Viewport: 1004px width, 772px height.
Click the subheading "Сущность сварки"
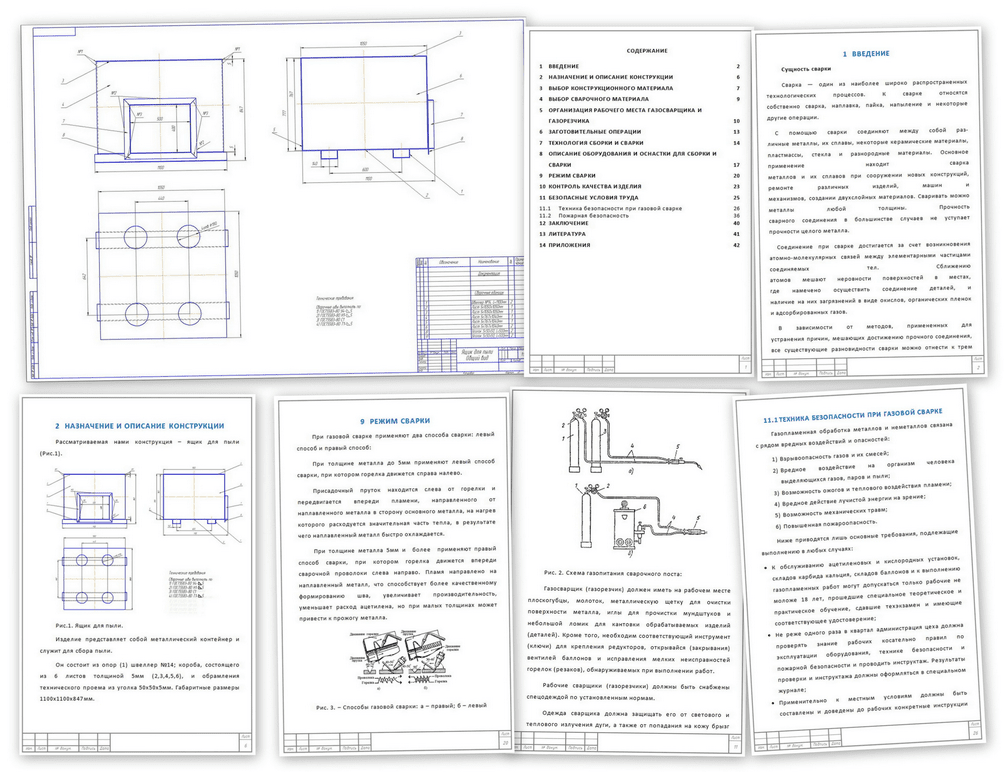pyautogui.click(x=806, y=69)
